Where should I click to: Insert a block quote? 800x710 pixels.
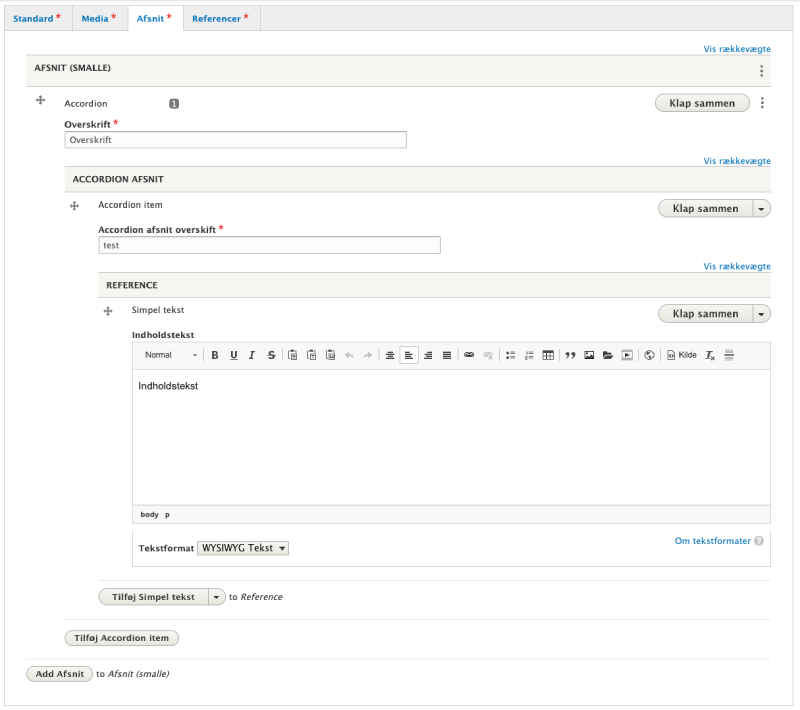(x=570, y=355)
